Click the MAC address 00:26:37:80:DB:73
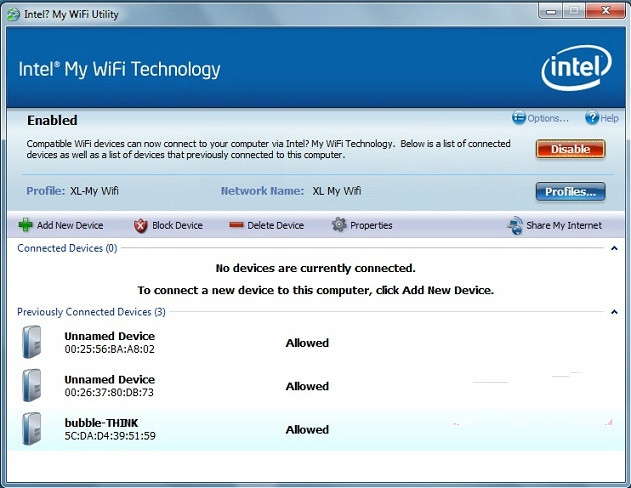 pyautogui.click(x=109, y=392)
